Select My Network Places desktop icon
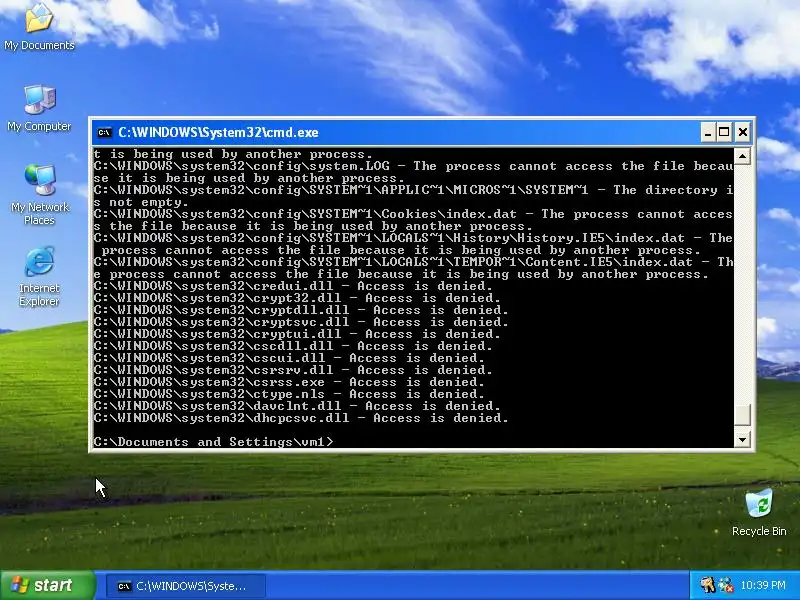 (x=39, y=195)
